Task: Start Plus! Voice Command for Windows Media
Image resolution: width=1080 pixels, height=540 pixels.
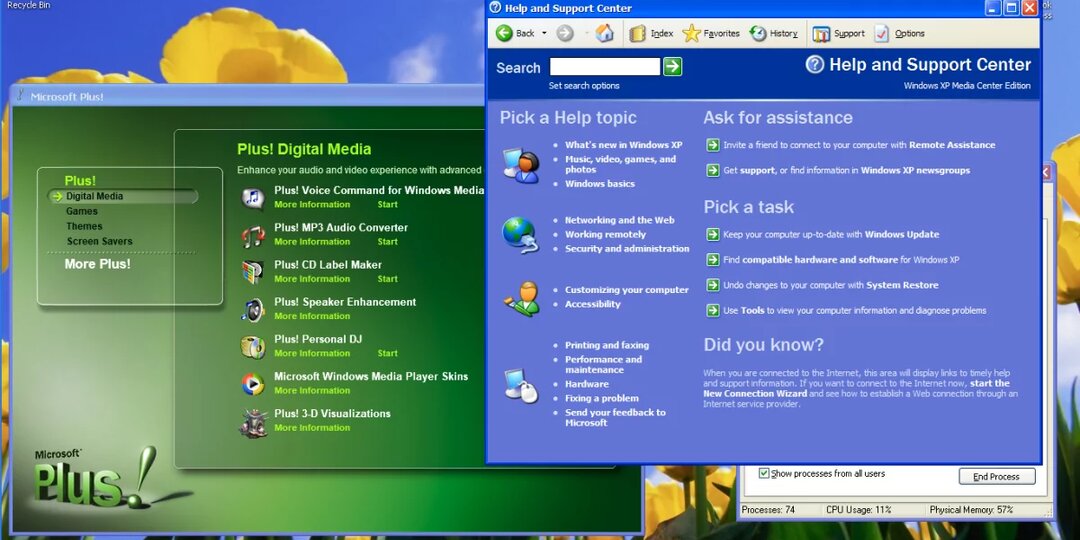Action: tap(387, 205)
